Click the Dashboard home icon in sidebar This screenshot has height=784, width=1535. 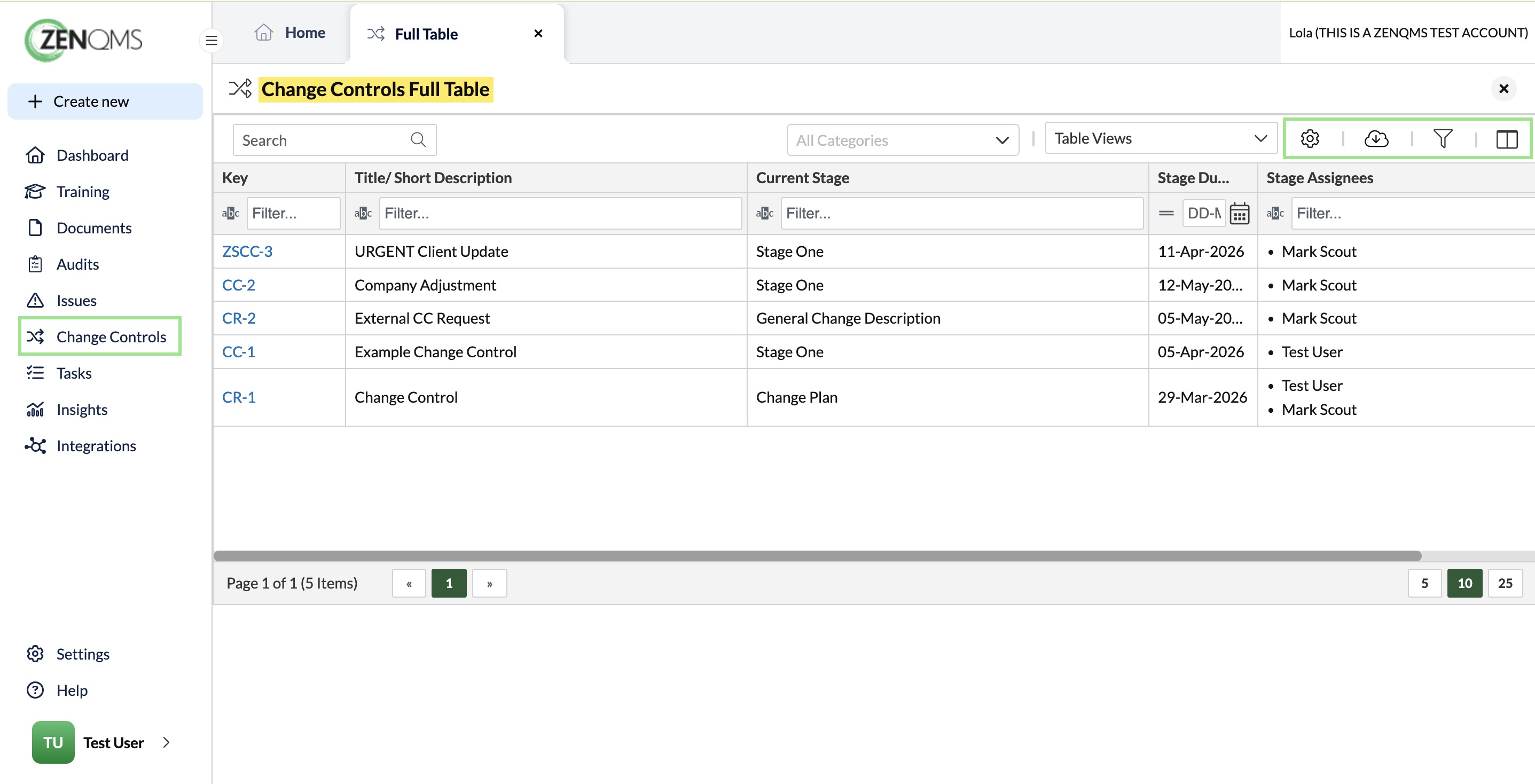pyautogui.click(x=35, y=155)
